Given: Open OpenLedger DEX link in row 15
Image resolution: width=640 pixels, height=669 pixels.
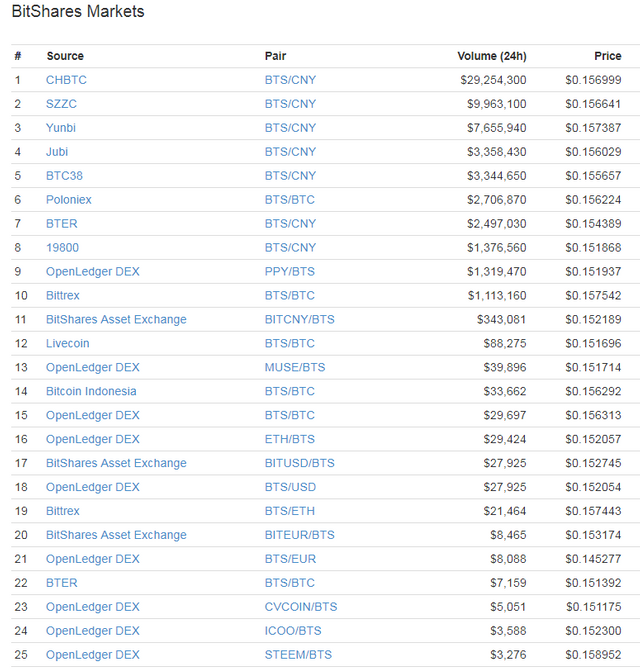Looking at the screenshot, I should (93, 415).
